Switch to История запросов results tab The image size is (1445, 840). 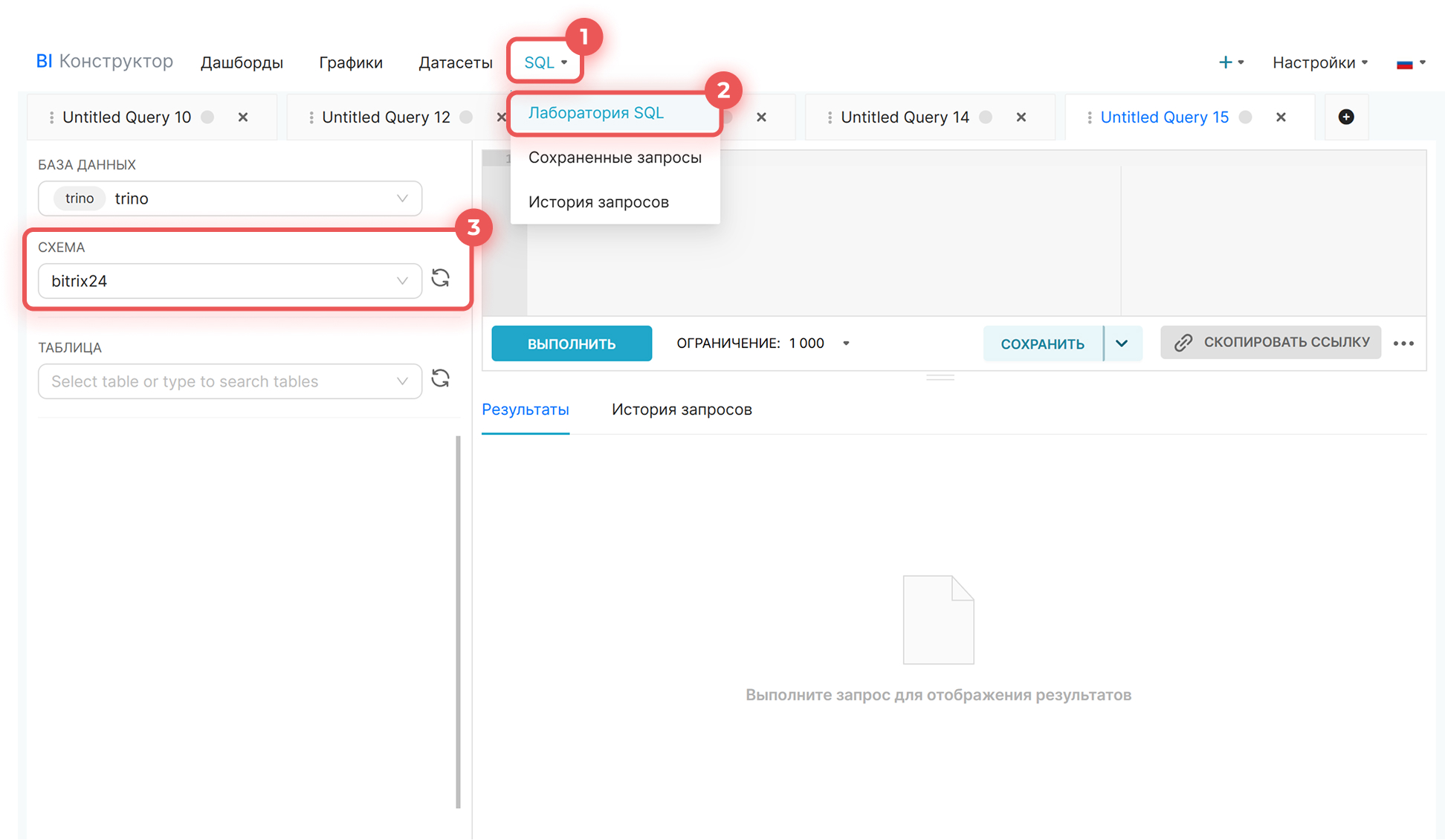pyautogui.click(x=682, y=410)
